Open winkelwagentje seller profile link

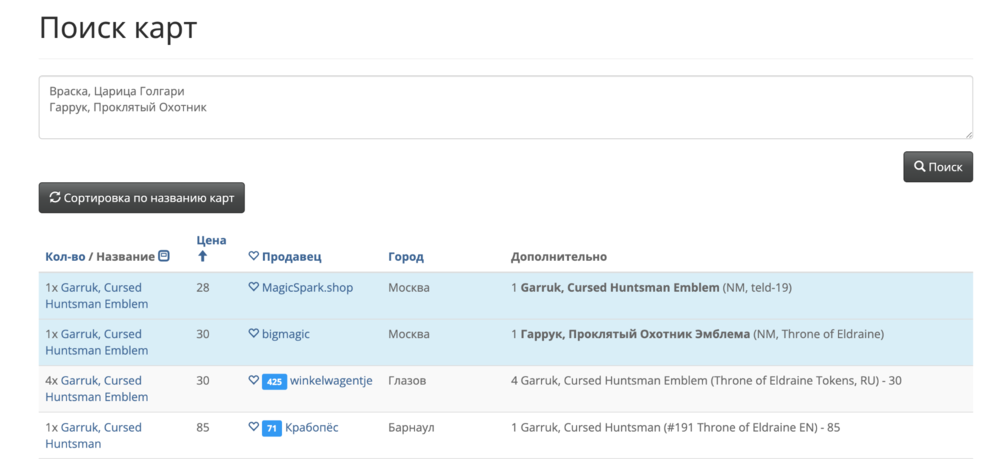pyautogui.click(x=331, y=380)
